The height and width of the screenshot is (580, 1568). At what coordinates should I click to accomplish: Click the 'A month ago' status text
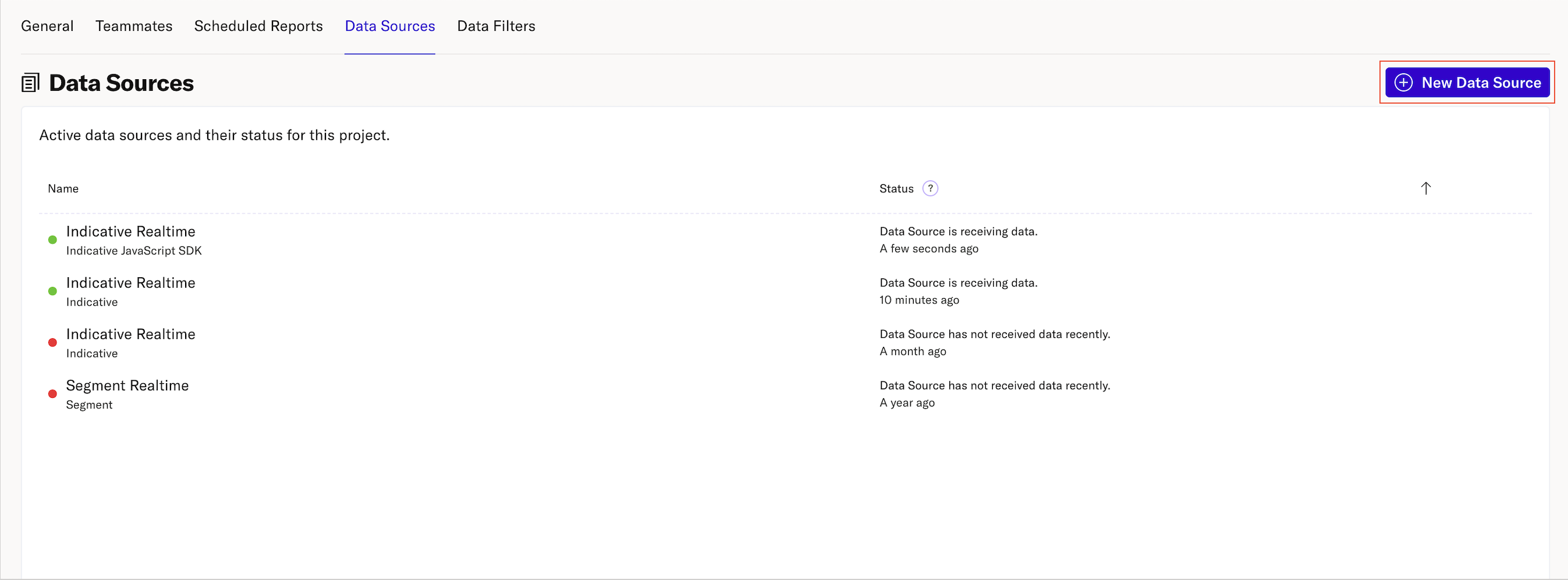click(913, 352)
